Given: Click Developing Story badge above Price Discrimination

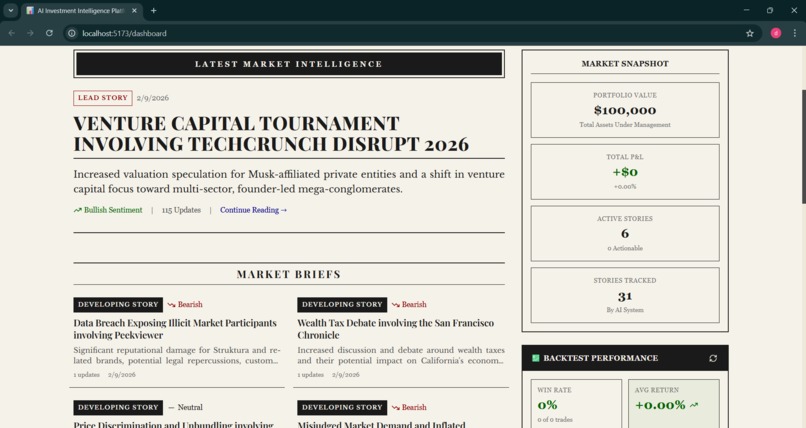Looking at the screenshot, I should tap(118, 407).
